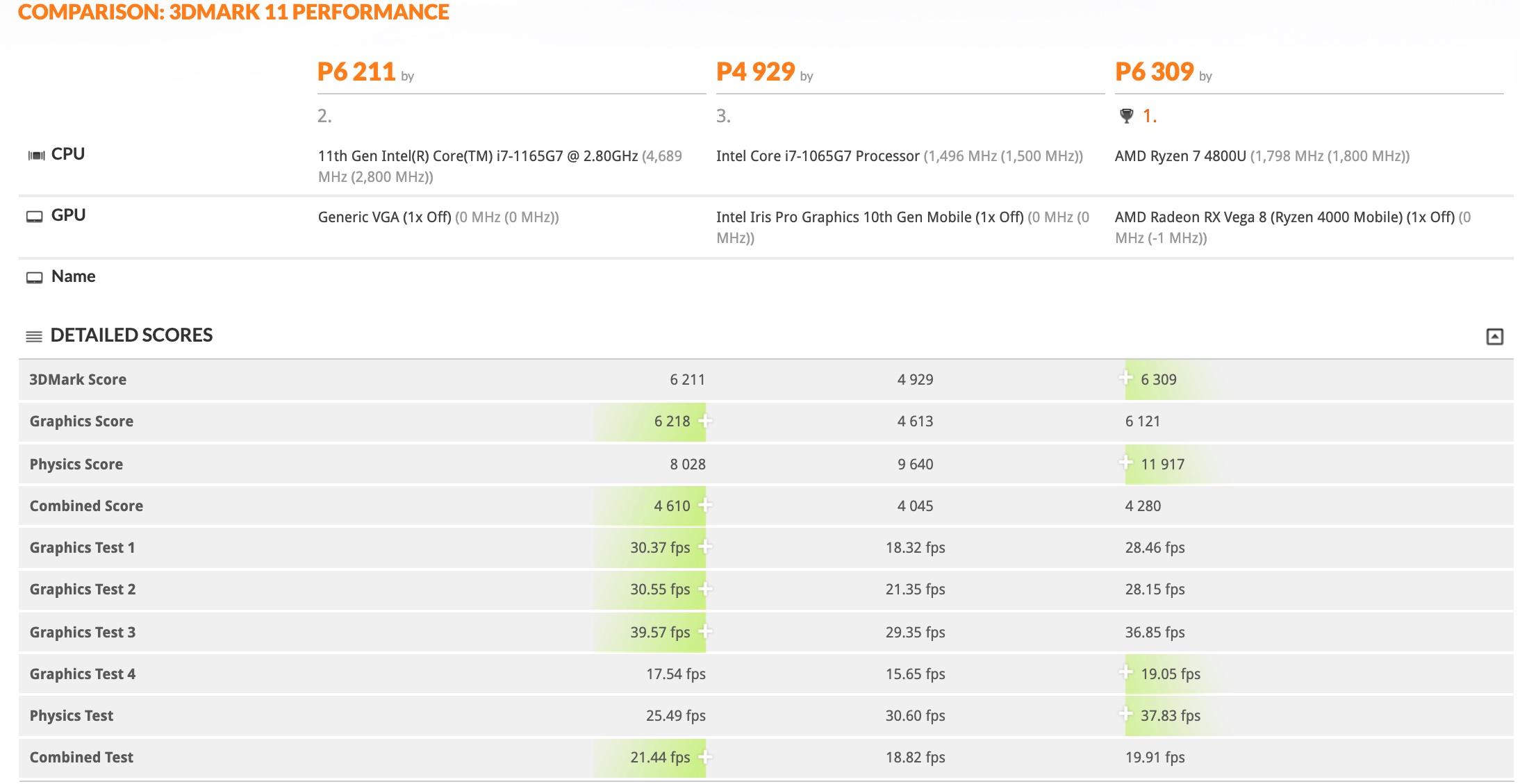Viewport: 1520px width, 784px height.
Task: Click plus icon beside Combined Score 4 610
Action: [705, 505]
